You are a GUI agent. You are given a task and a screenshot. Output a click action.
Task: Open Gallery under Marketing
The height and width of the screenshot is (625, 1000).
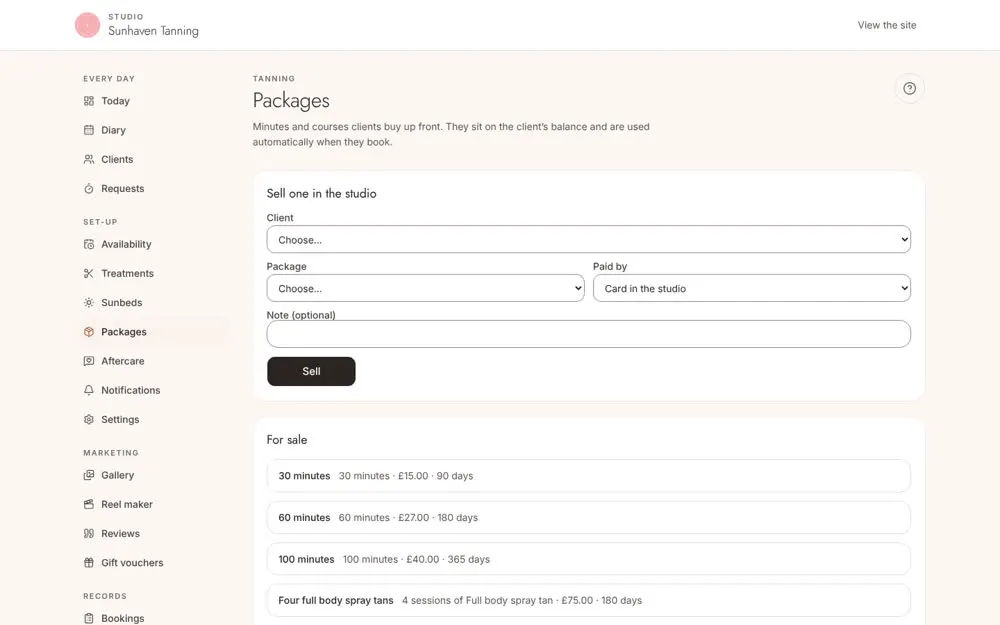tap(117, 475)
